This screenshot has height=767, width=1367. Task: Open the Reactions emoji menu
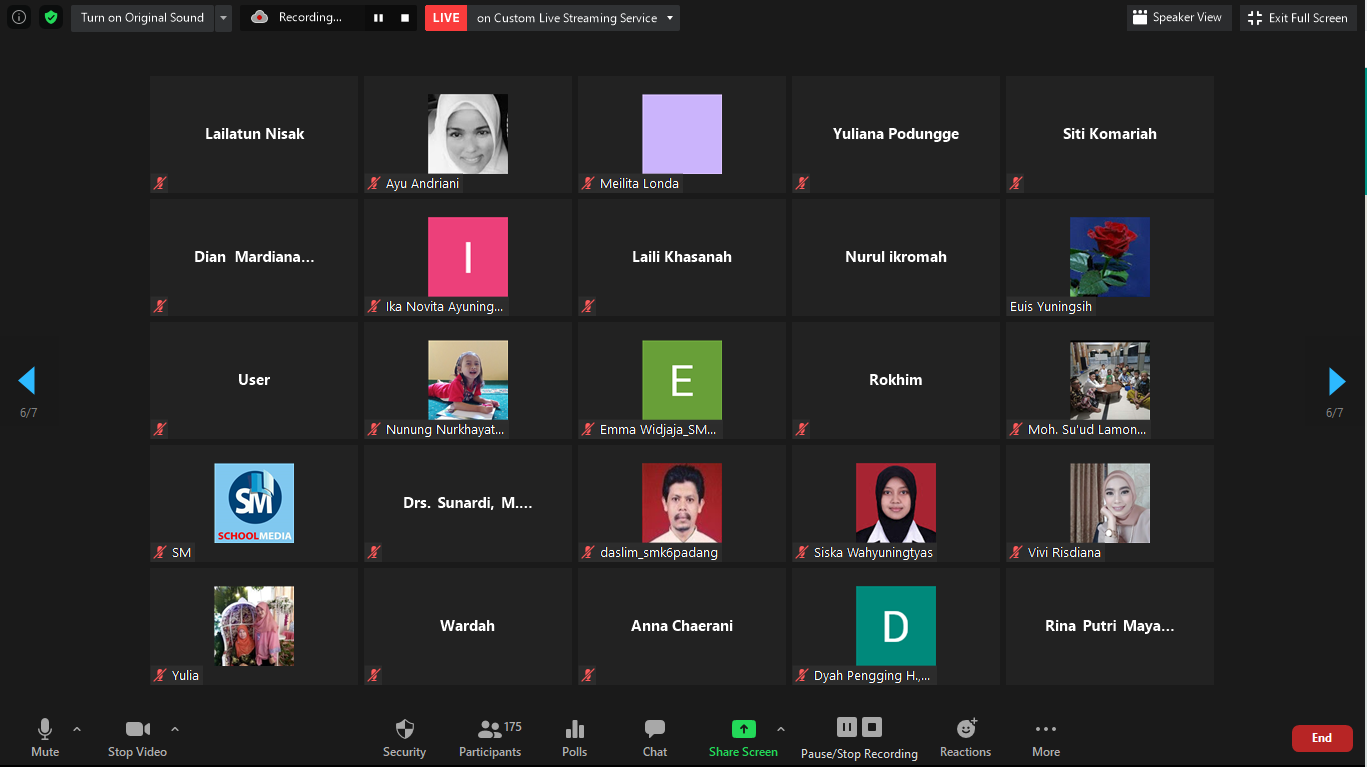click(965, 729)
